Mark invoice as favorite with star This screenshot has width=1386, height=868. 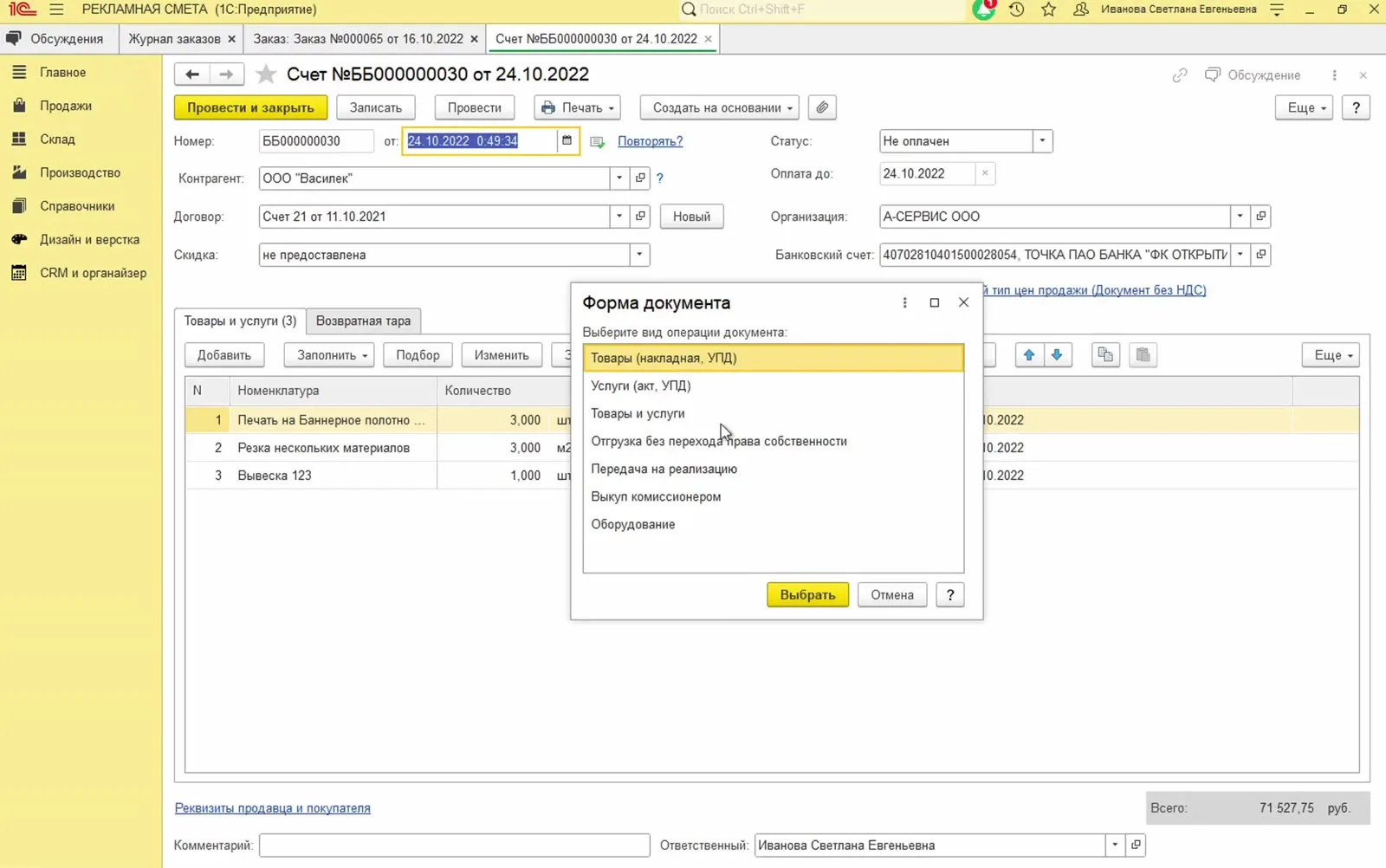click(x=267, y=74)
